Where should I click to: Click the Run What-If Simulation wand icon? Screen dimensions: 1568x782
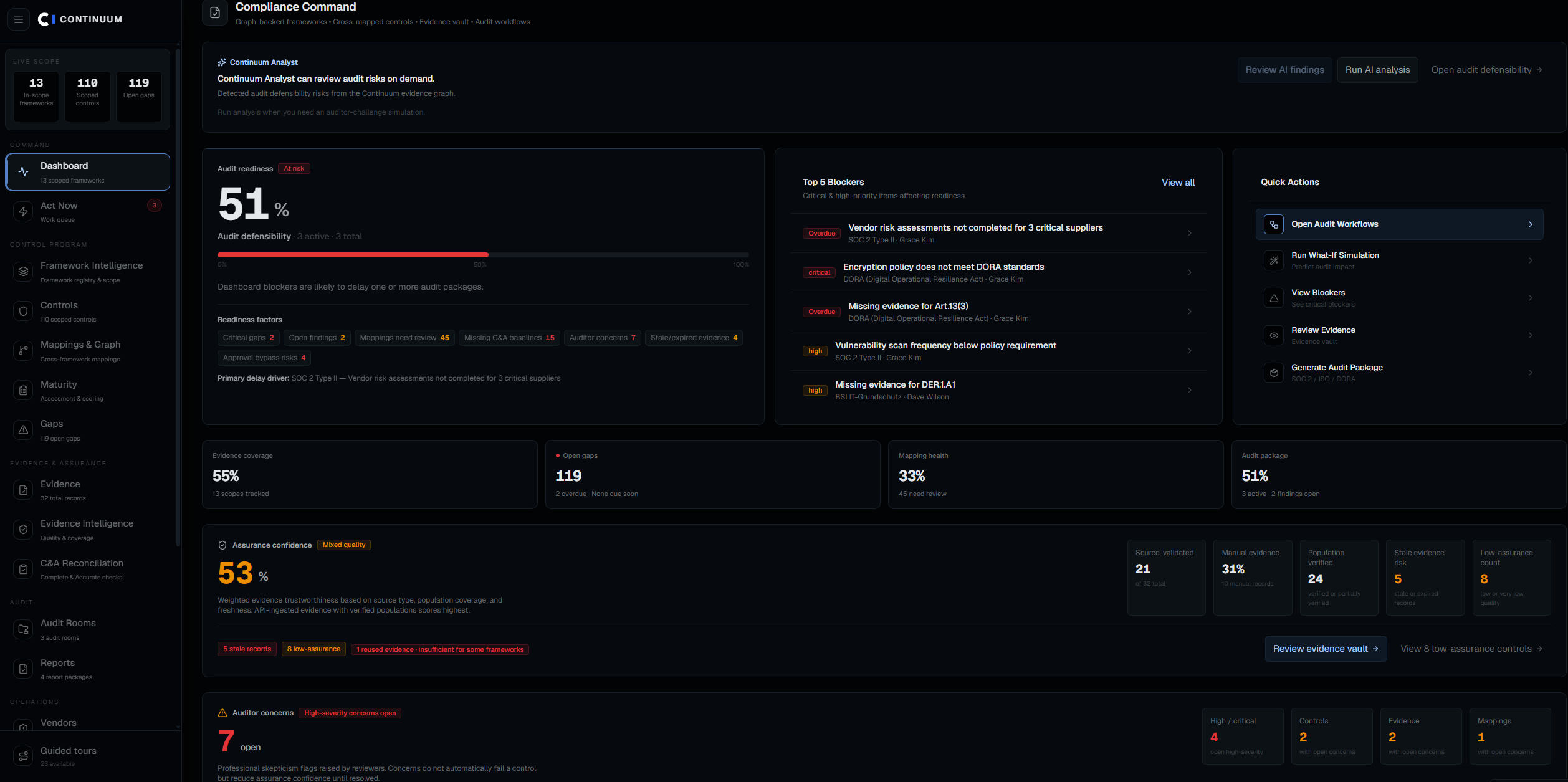tap(1274, 260)
